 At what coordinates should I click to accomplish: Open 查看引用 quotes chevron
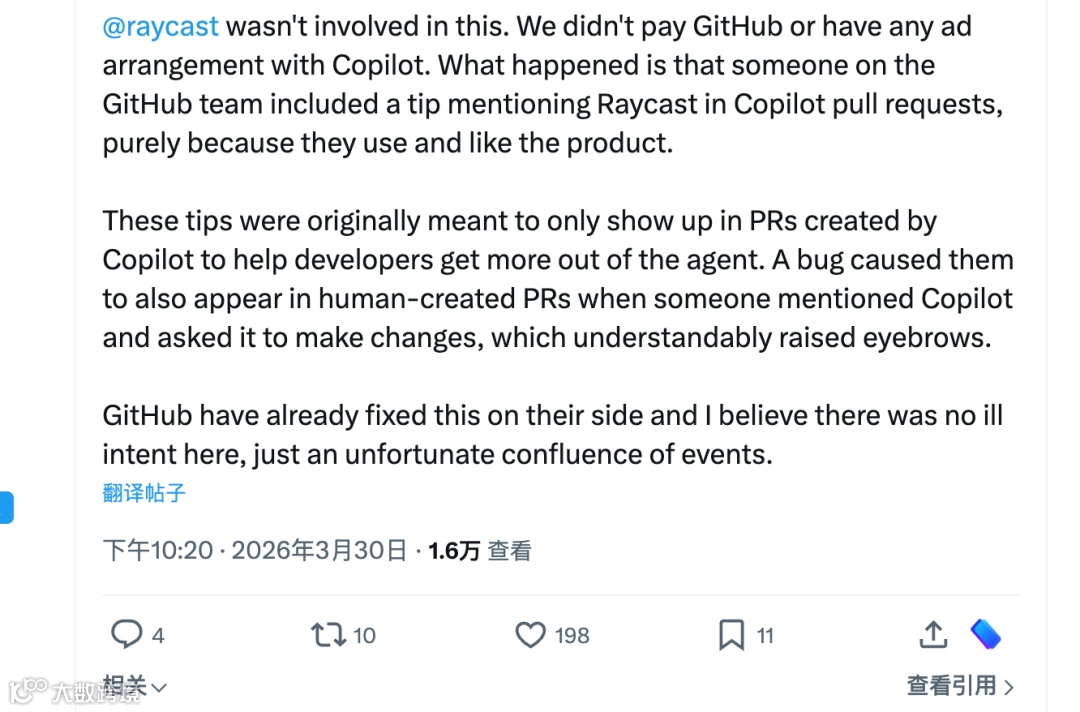click(1008, 687)
